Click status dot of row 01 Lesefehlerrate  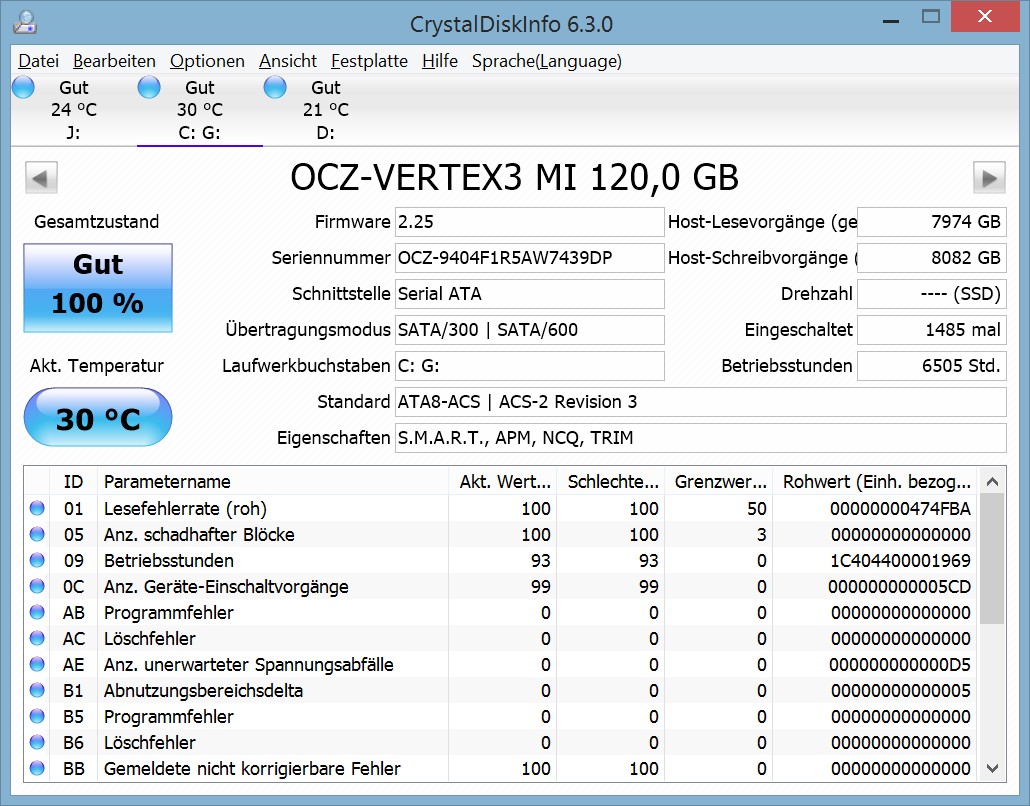37,508
